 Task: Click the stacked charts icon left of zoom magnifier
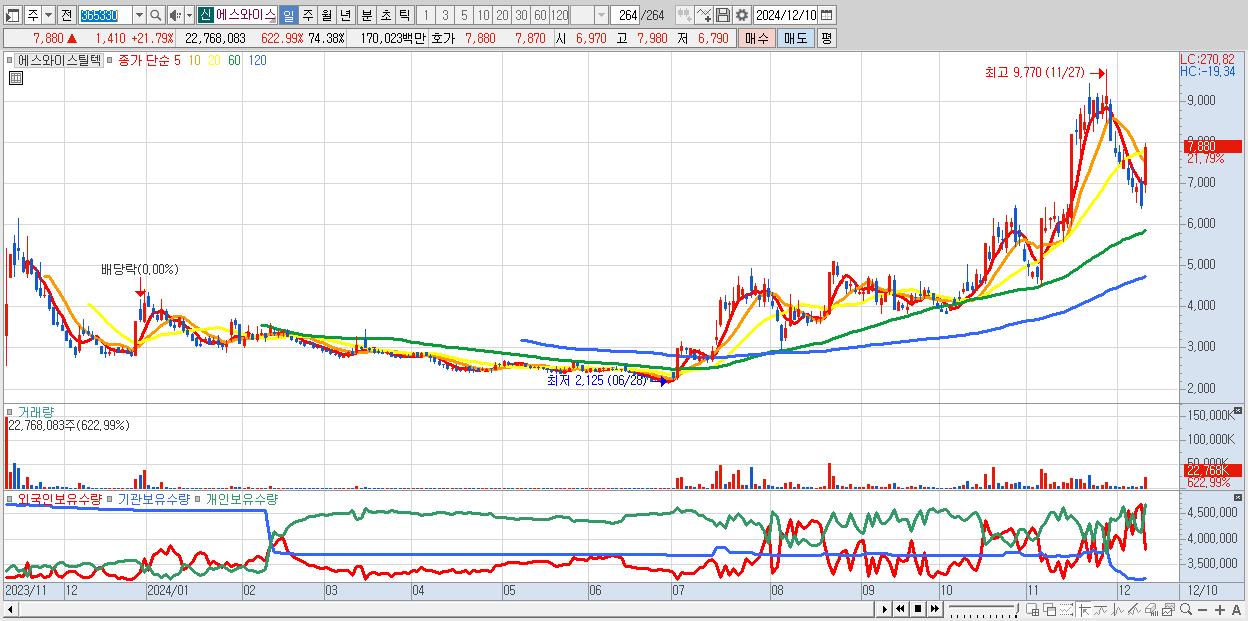coord(1168,609)
